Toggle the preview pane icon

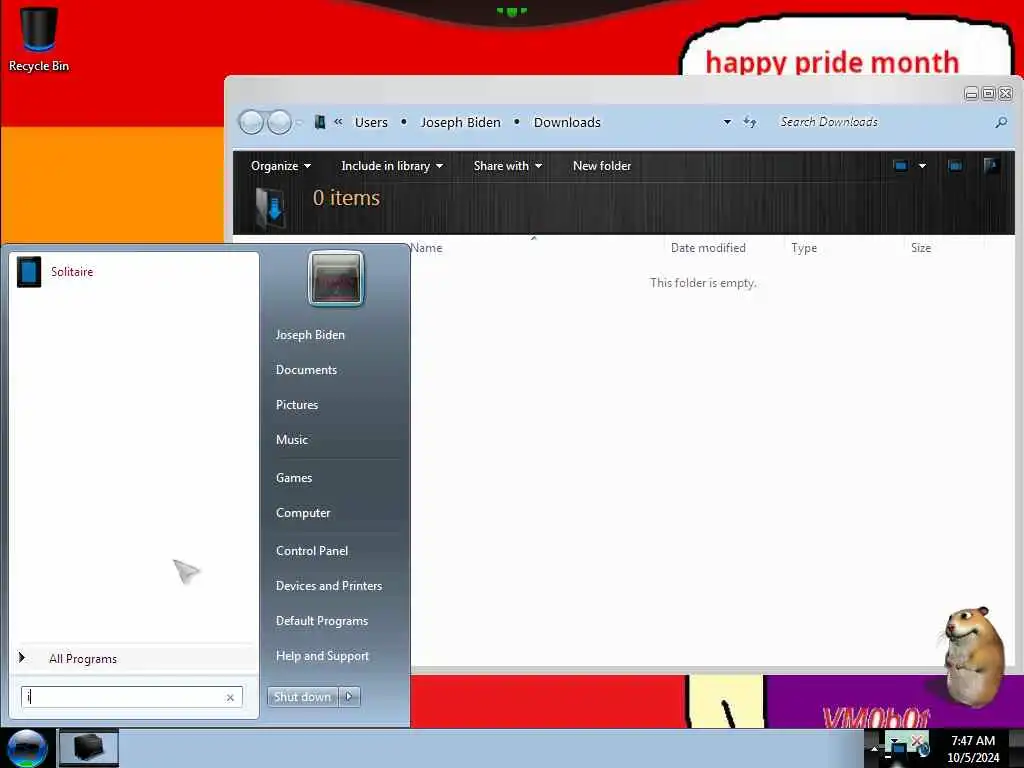955,166
